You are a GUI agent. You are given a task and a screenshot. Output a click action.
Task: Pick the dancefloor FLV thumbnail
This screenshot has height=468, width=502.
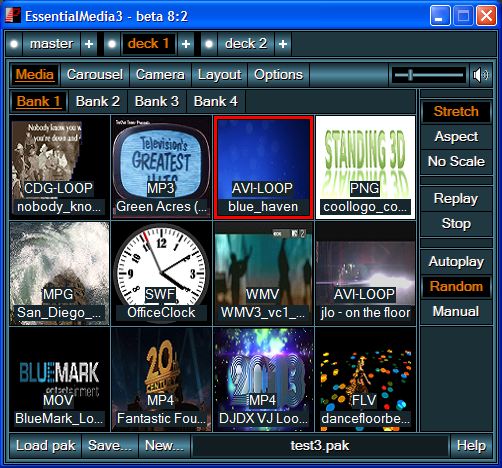365,380
